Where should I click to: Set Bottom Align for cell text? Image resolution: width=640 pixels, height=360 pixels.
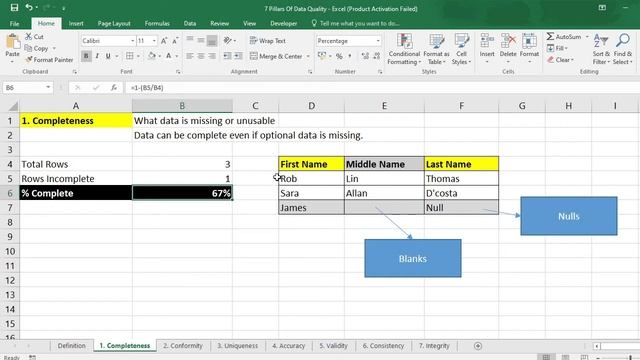pyautogui.click(x=212, y=40)
